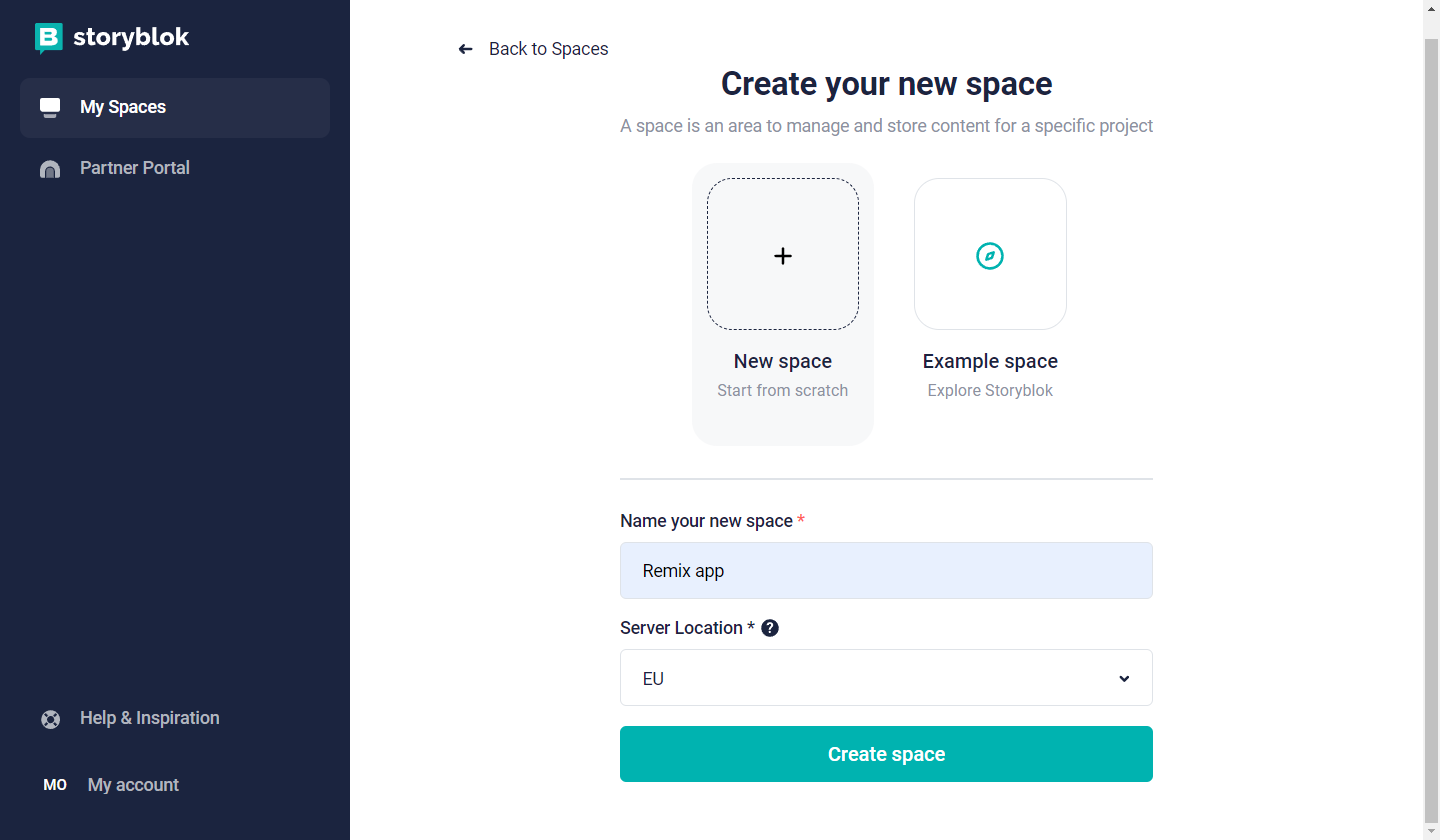
Task: Click the Help & Inspiration lifebuoy icon
Action: pos(50,719)
